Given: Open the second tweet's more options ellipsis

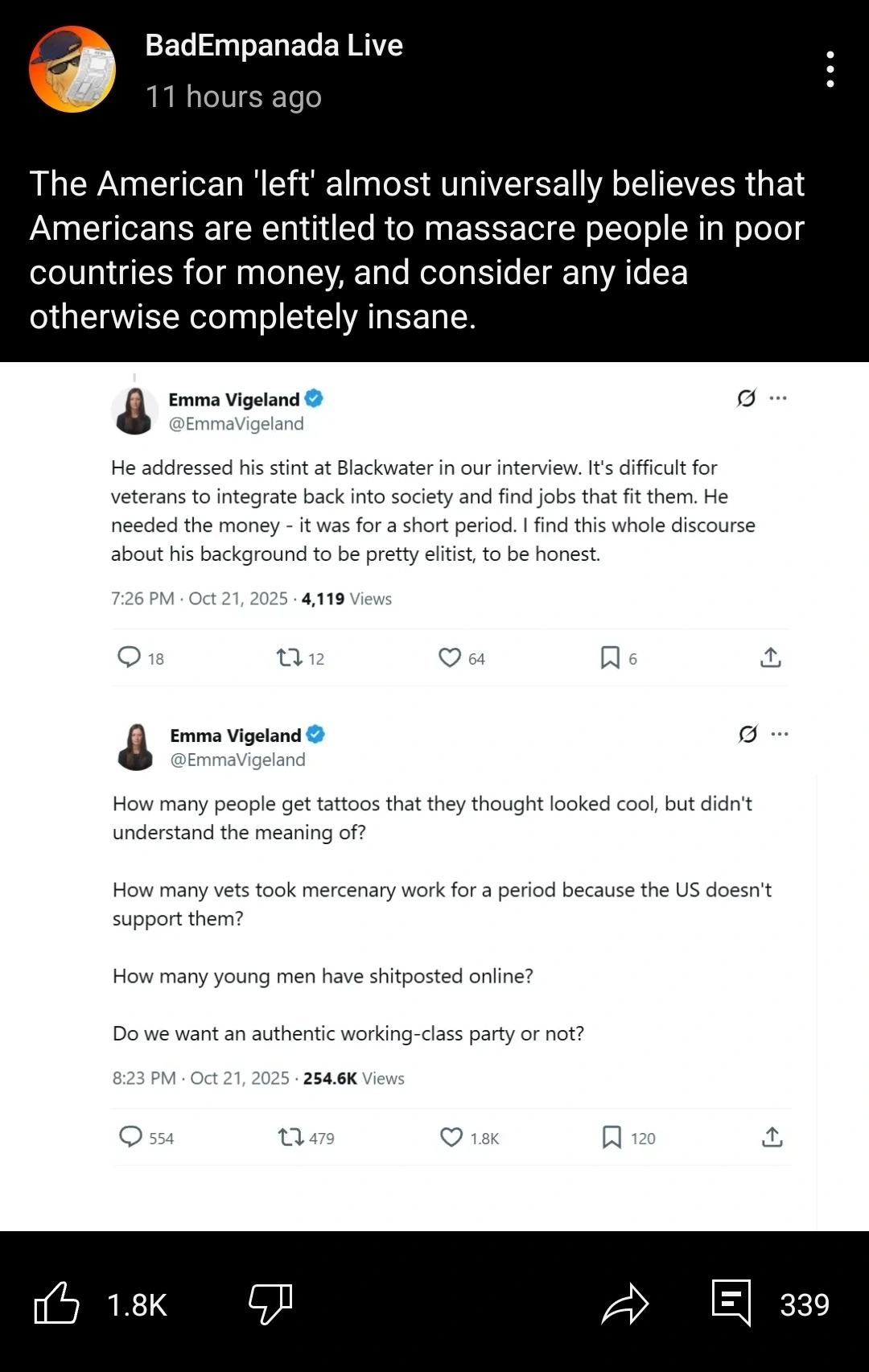Looking at the screenshot, I should coord(780,734).
